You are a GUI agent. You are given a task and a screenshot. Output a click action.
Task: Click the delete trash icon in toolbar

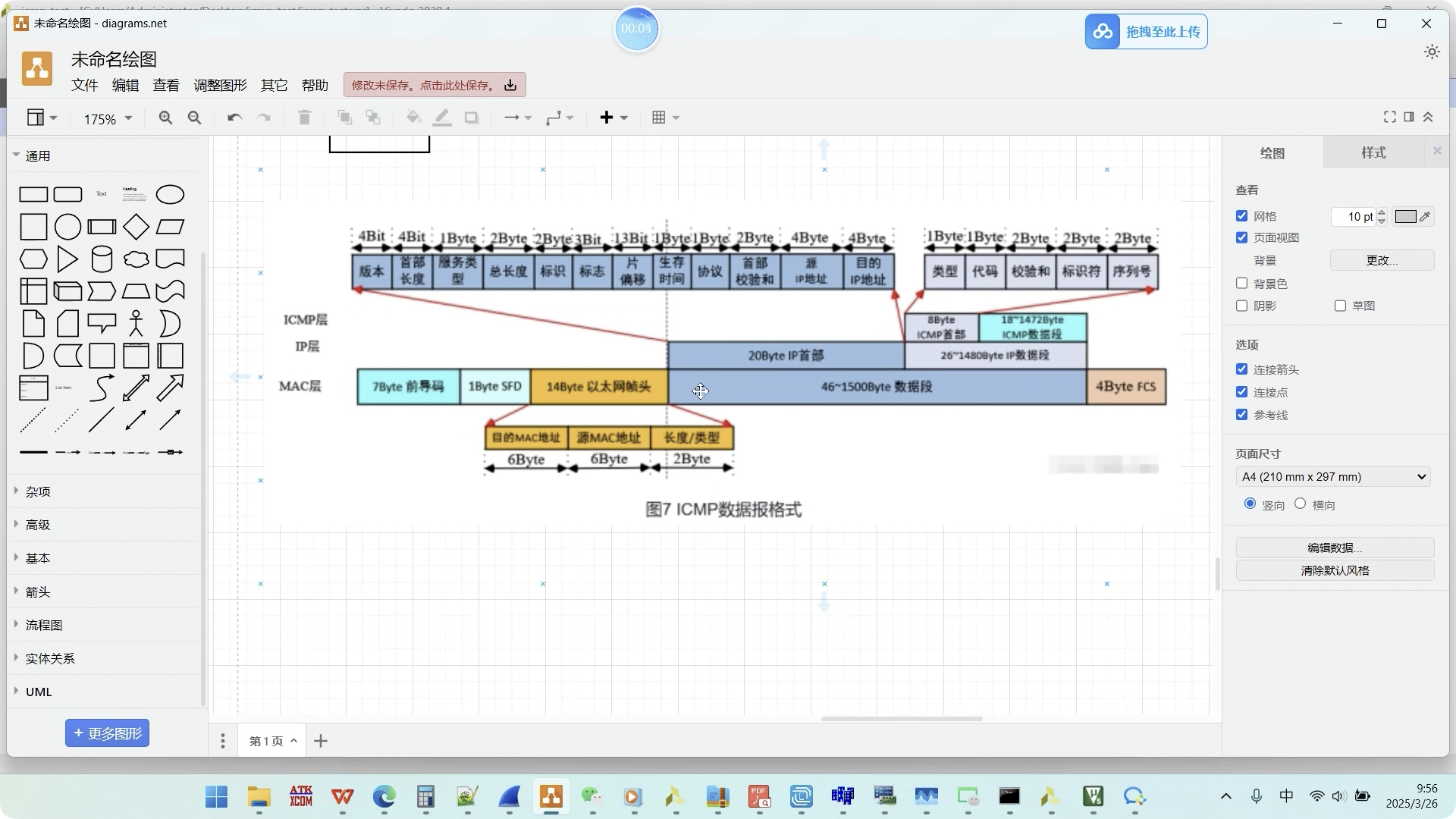tap(304, 118)
